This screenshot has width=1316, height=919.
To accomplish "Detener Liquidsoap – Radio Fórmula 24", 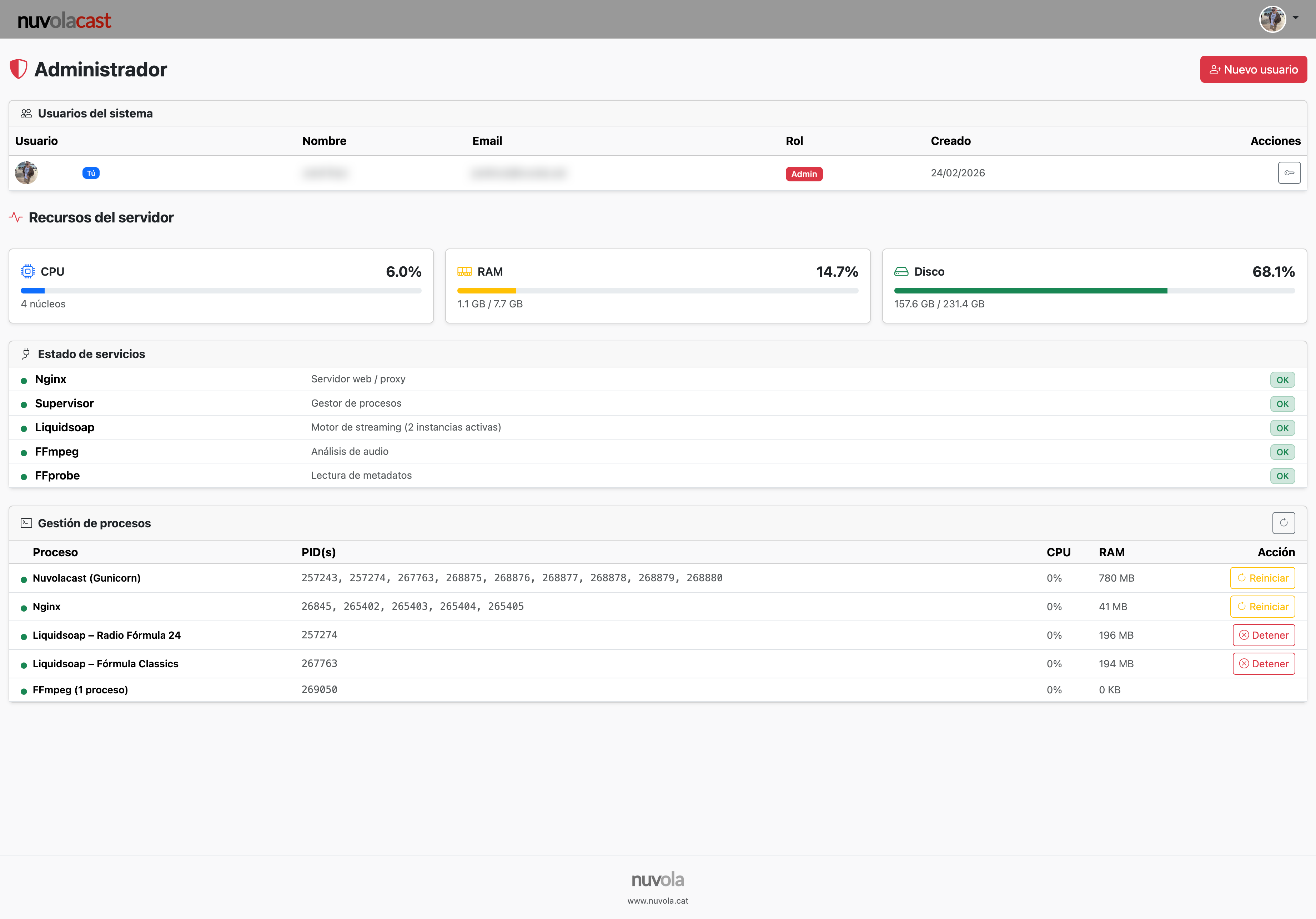I will click(x=1263, y=635).
